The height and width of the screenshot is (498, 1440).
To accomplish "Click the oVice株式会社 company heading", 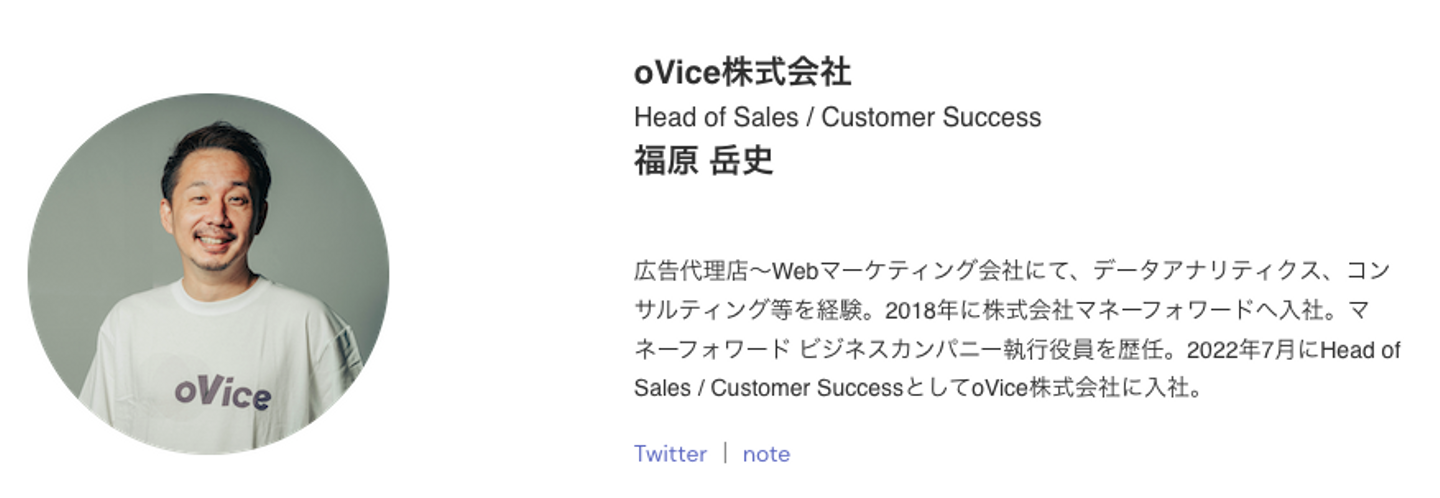I will [x=742, y=73].
